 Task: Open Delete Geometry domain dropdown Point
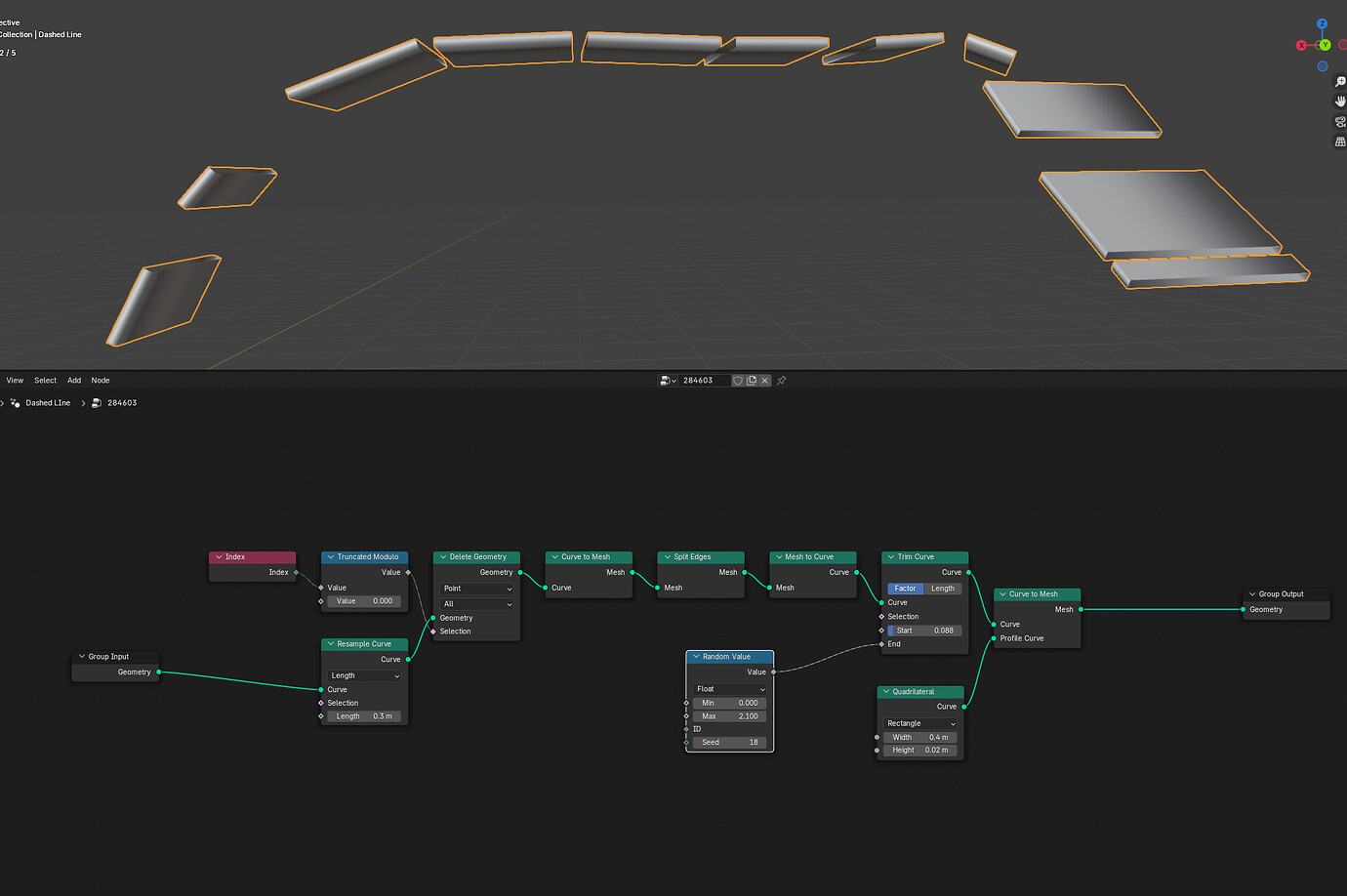pos(476,589)
